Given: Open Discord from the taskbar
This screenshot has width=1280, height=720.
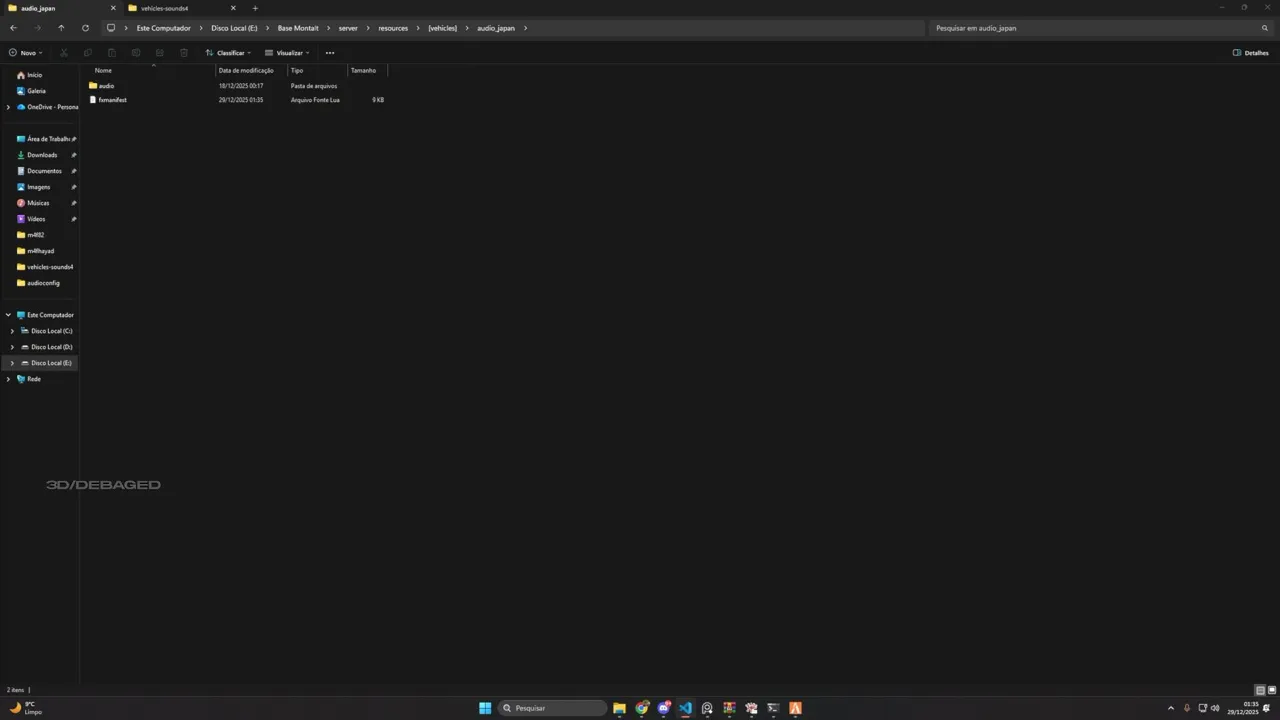Looking at the screenshot, I should (664, 708).
